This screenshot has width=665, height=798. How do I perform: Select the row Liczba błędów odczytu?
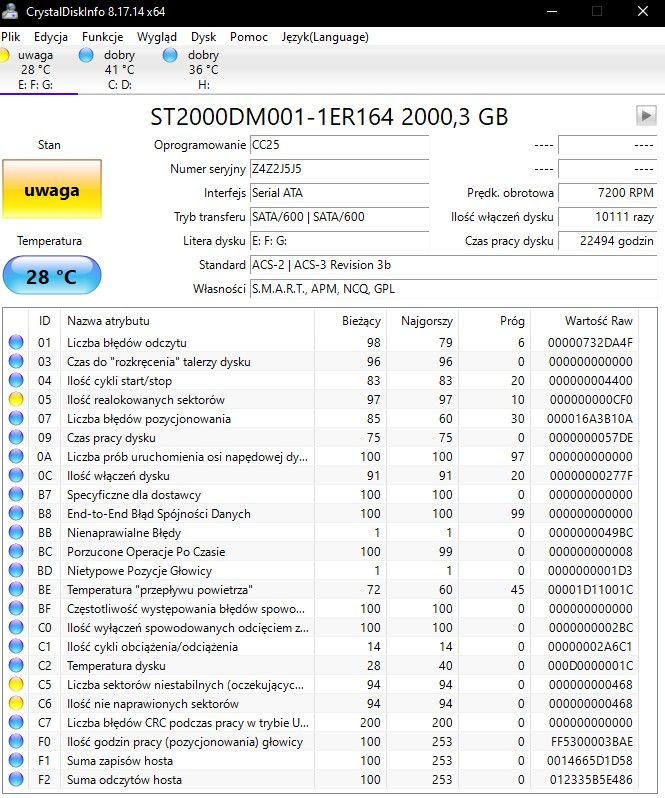tap(322, 343)
